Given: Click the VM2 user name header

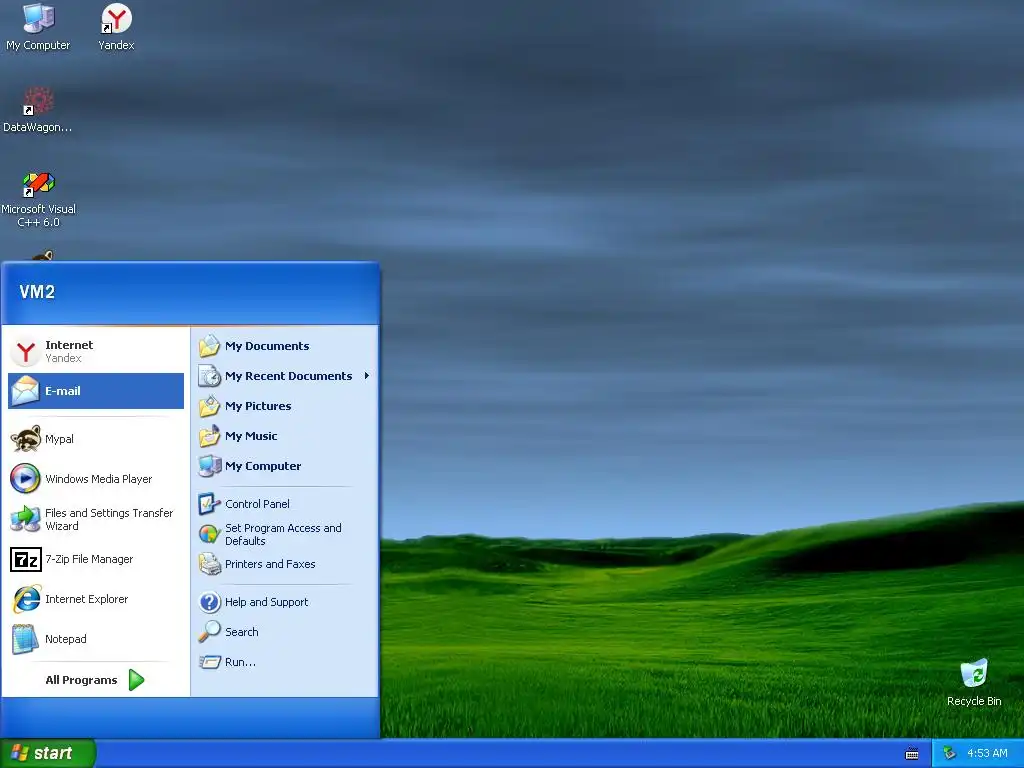Looking at the screenshot, I should pyautogui.click(x=37, y=292).
